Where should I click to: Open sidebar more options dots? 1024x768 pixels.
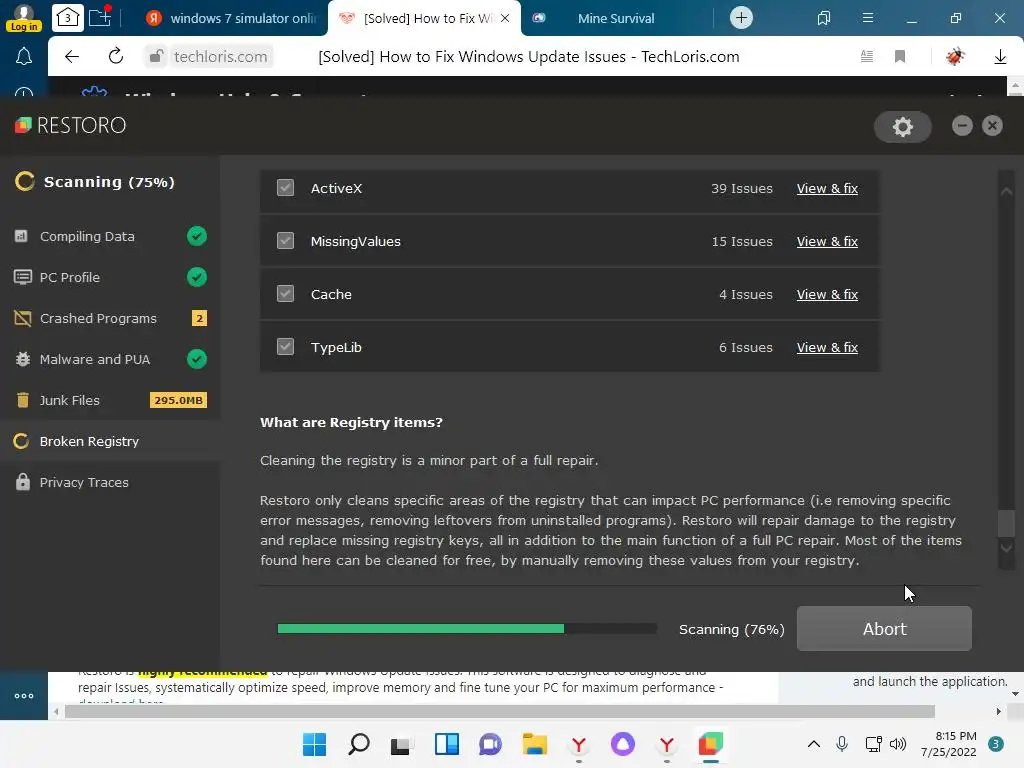(24, 696)
